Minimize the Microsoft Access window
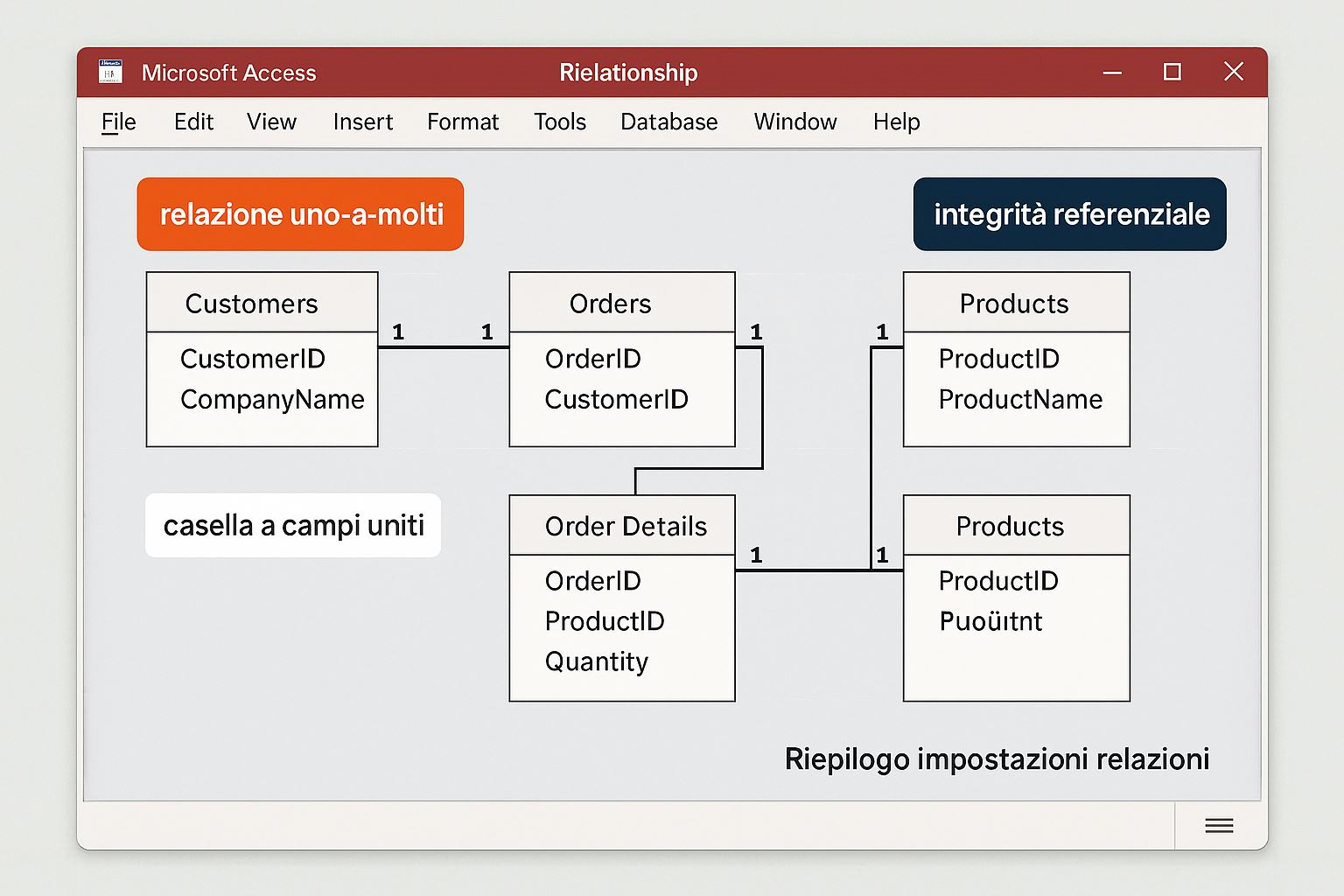The width and height of the screenshot is (1344, 896). pos(1112,73)
